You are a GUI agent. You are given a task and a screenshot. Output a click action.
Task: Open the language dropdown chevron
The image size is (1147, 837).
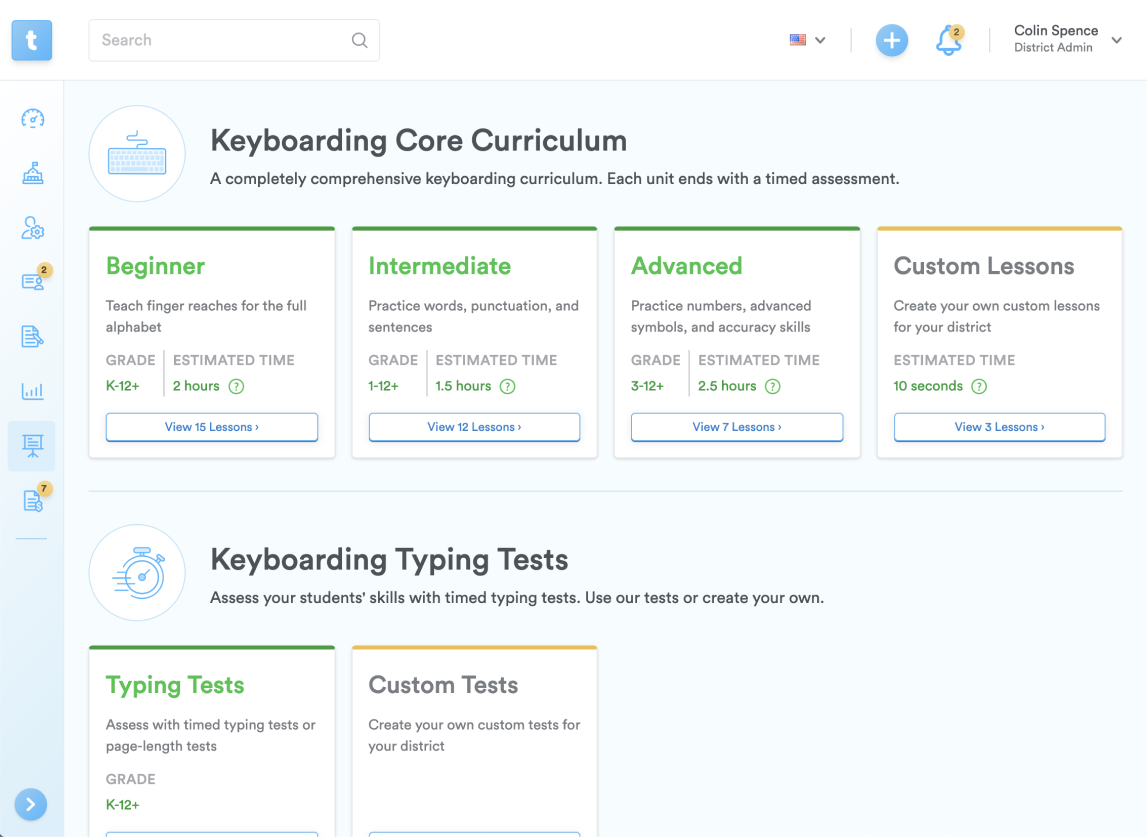tap(820, 40)
